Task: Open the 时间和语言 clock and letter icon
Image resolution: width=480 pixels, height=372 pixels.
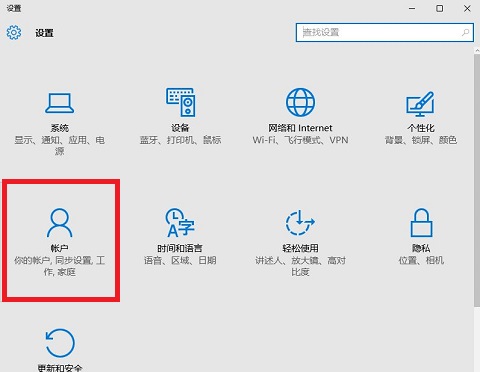Action: [180, 223]
